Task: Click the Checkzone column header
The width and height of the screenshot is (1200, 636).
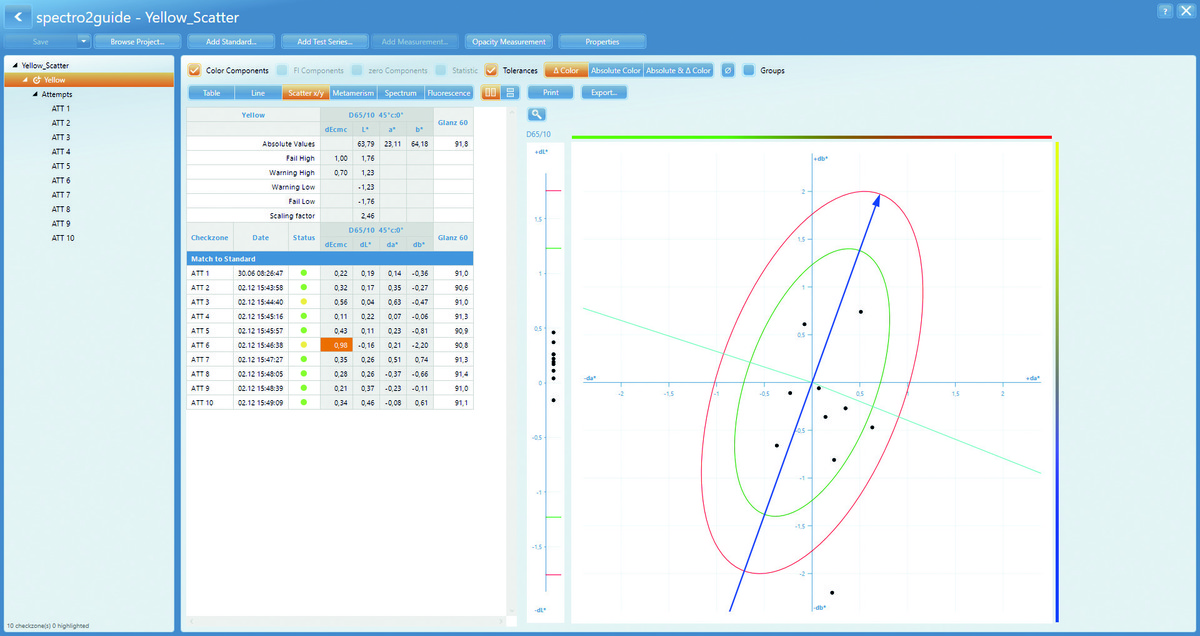Action: (210, 237)
